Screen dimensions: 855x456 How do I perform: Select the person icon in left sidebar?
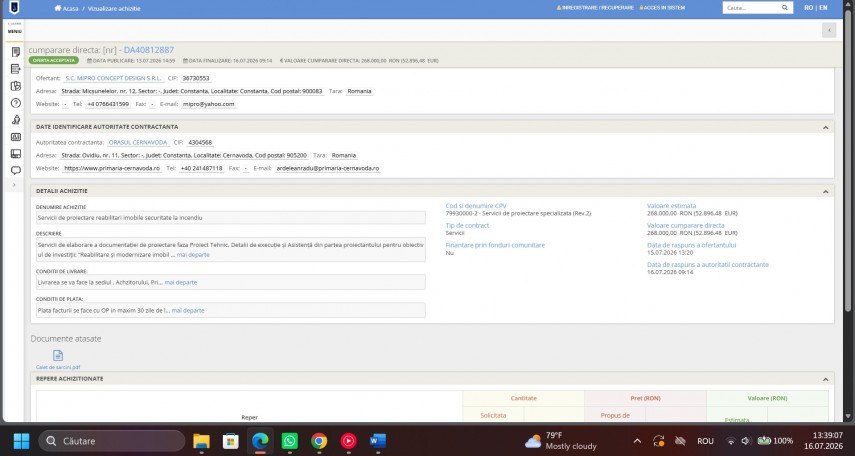tap(16, 119)
